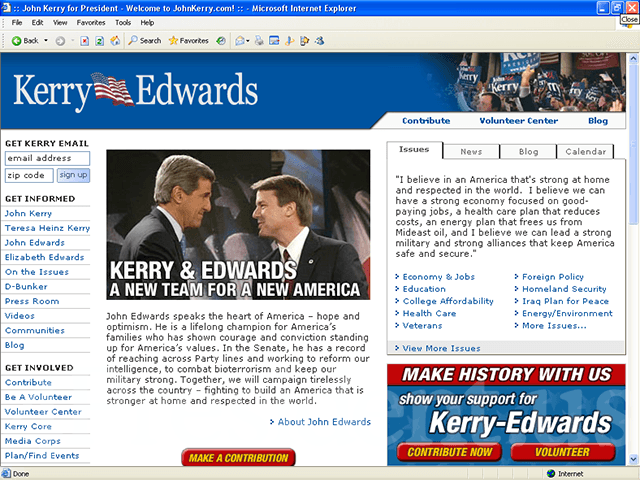Open the Videos link
640x480 pixels.
click(20, 316)
